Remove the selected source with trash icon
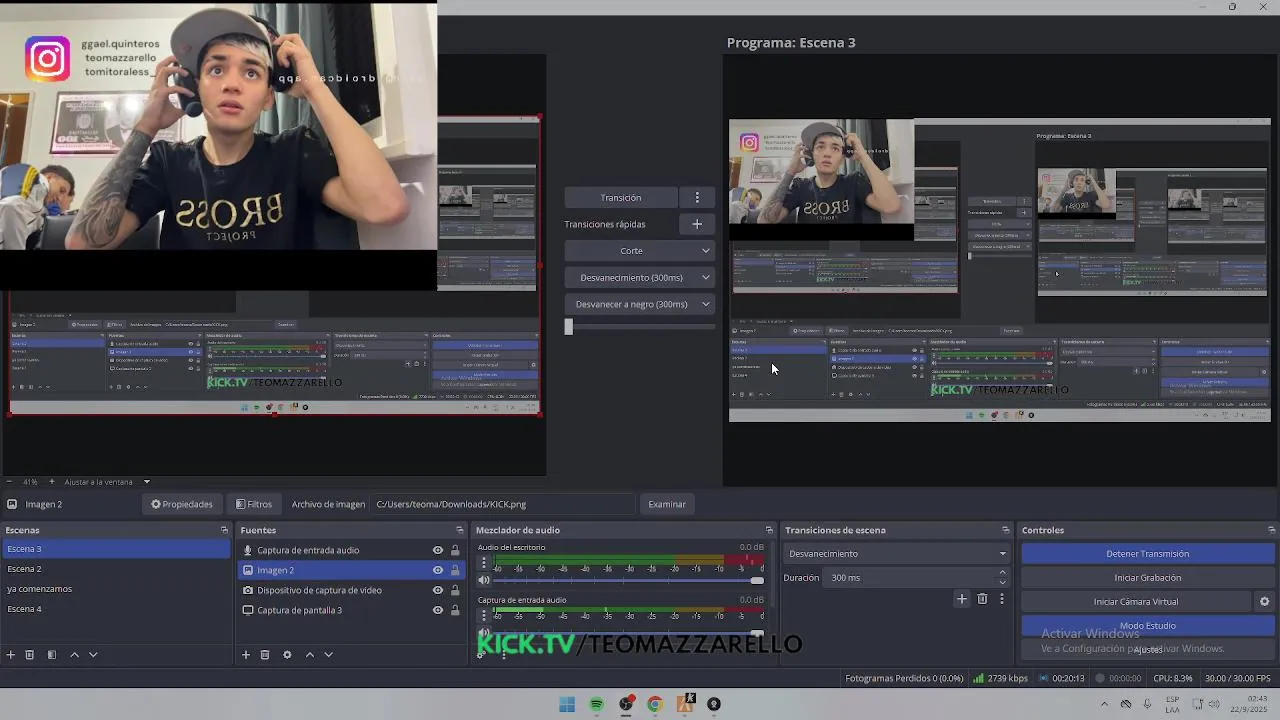1280x720 pixels. (x=265, y=655)
